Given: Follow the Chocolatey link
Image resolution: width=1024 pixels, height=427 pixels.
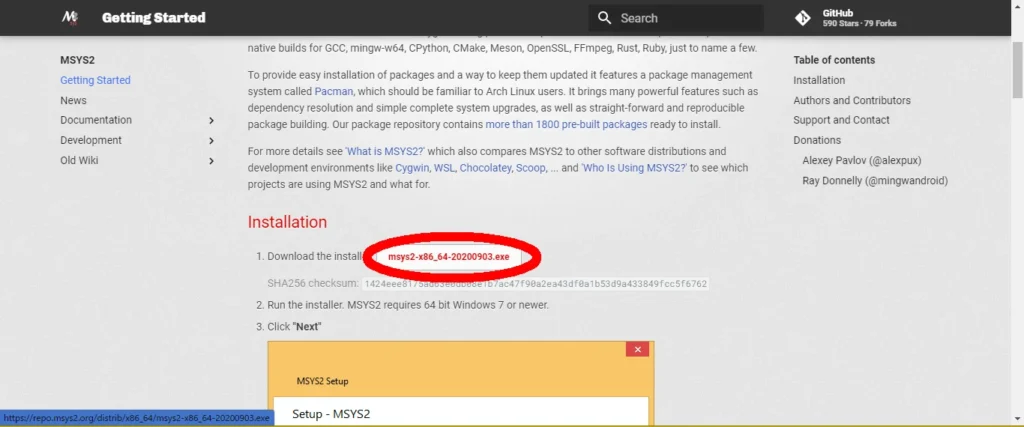Looking at the screenshot, I should (x=485, y=168).
